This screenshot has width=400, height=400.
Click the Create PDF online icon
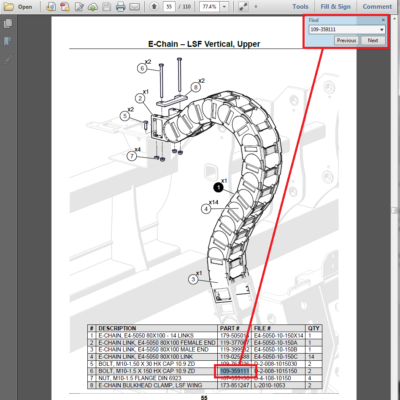click(50, 6)
